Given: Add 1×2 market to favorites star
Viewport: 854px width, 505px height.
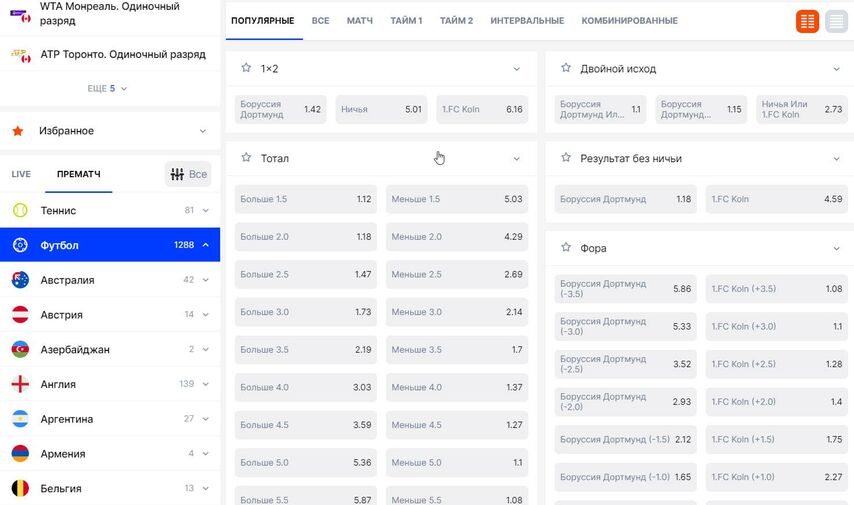Looking at the screenshot, I should coord(246,68).
